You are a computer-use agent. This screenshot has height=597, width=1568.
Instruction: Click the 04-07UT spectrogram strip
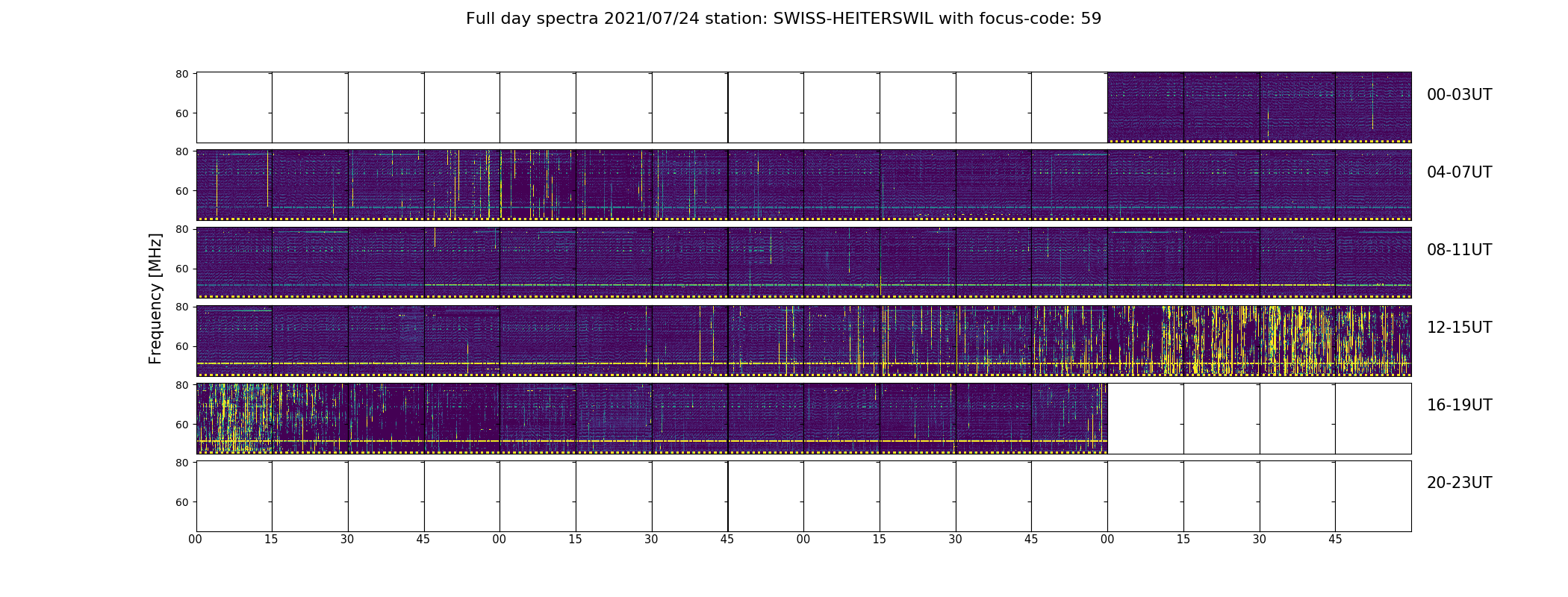tap(803, 185)
